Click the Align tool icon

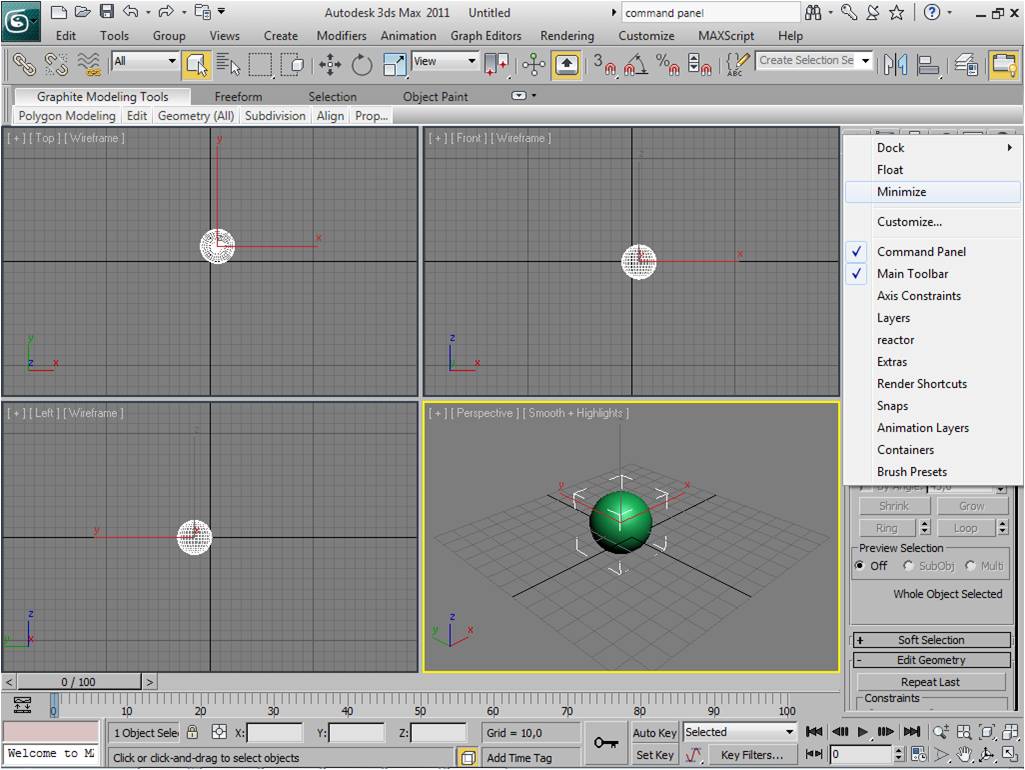click(x=927, y=64)
